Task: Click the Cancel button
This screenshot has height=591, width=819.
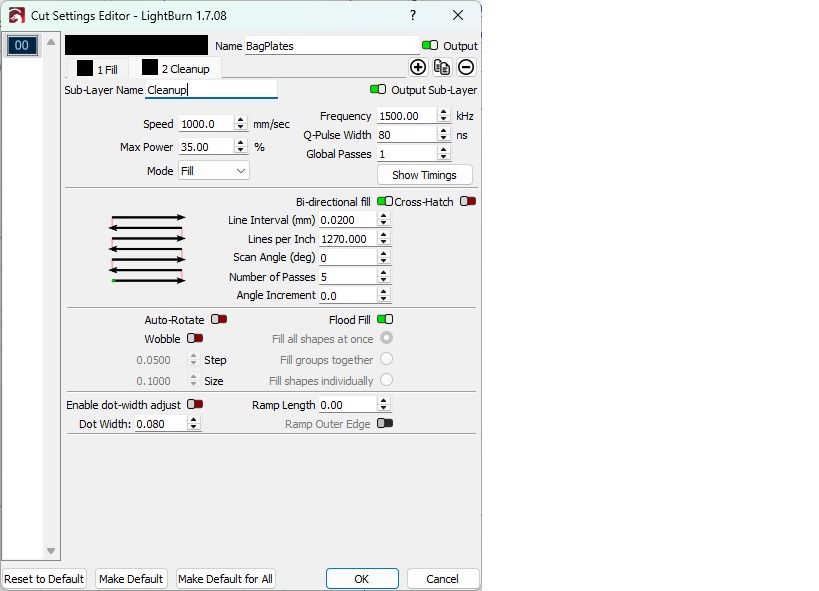Action: pyautogui.click(x=442, y=579)
